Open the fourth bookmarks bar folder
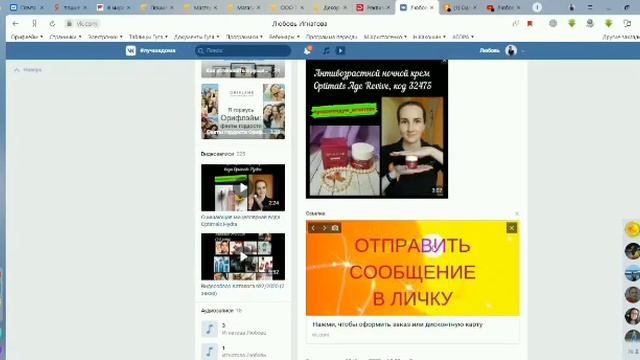This screenshot has width=640, height=360. tap(148, 37)
